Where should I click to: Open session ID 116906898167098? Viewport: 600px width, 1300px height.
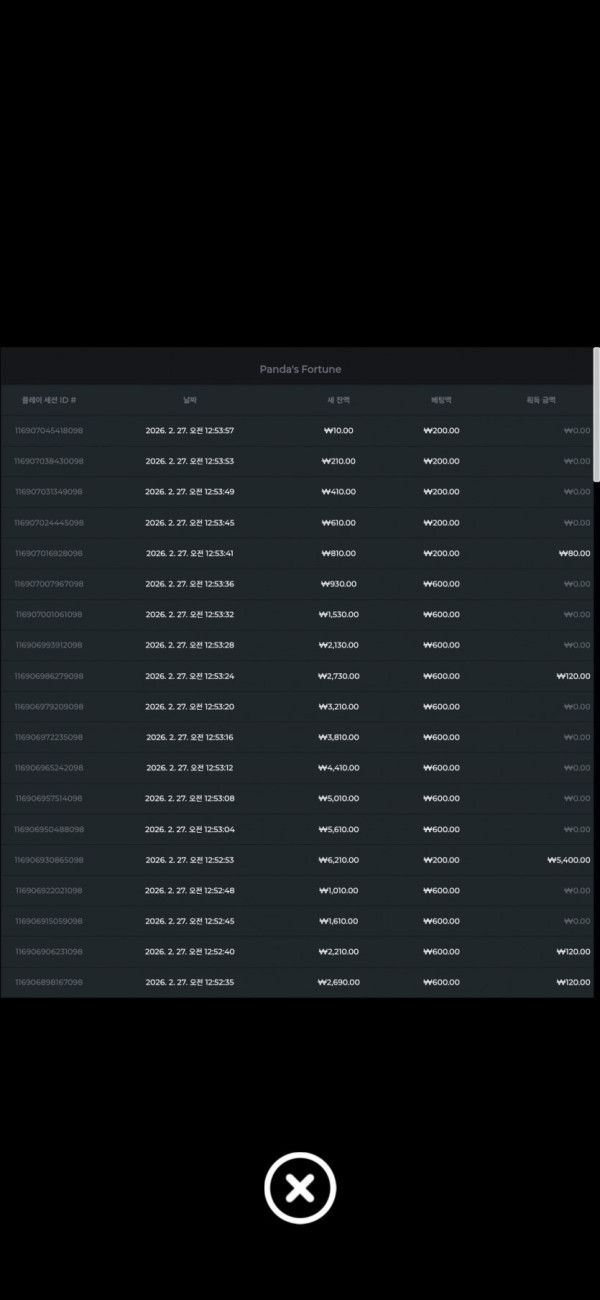click(x=49, y=982)
